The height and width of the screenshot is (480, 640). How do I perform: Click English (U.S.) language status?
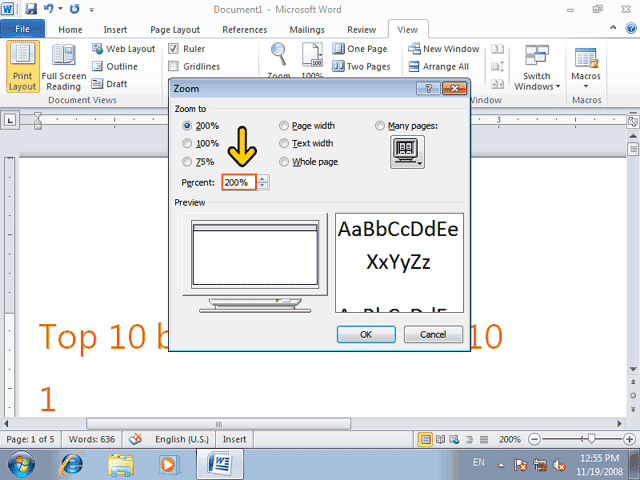coord(182,440)
